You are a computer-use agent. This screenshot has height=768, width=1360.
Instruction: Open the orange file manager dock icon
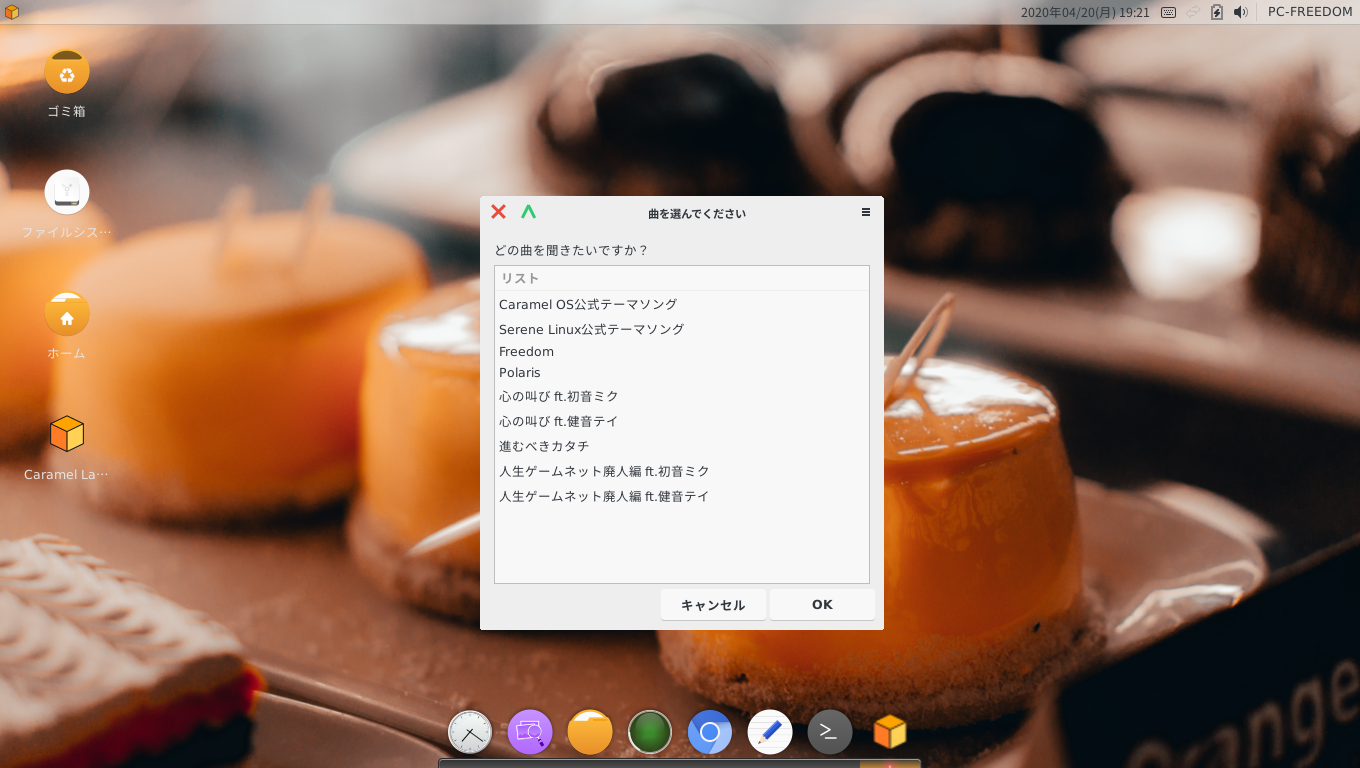tap(590, 732)
